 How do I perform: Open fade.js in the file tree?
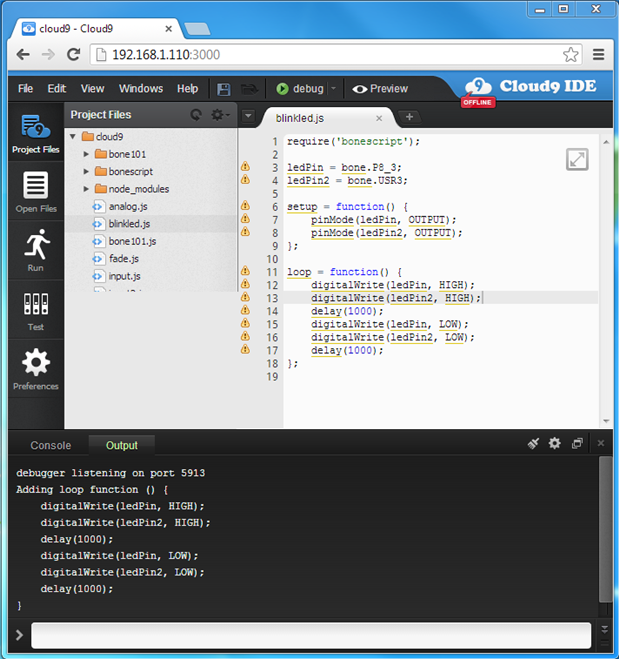(x=124, y=259)
